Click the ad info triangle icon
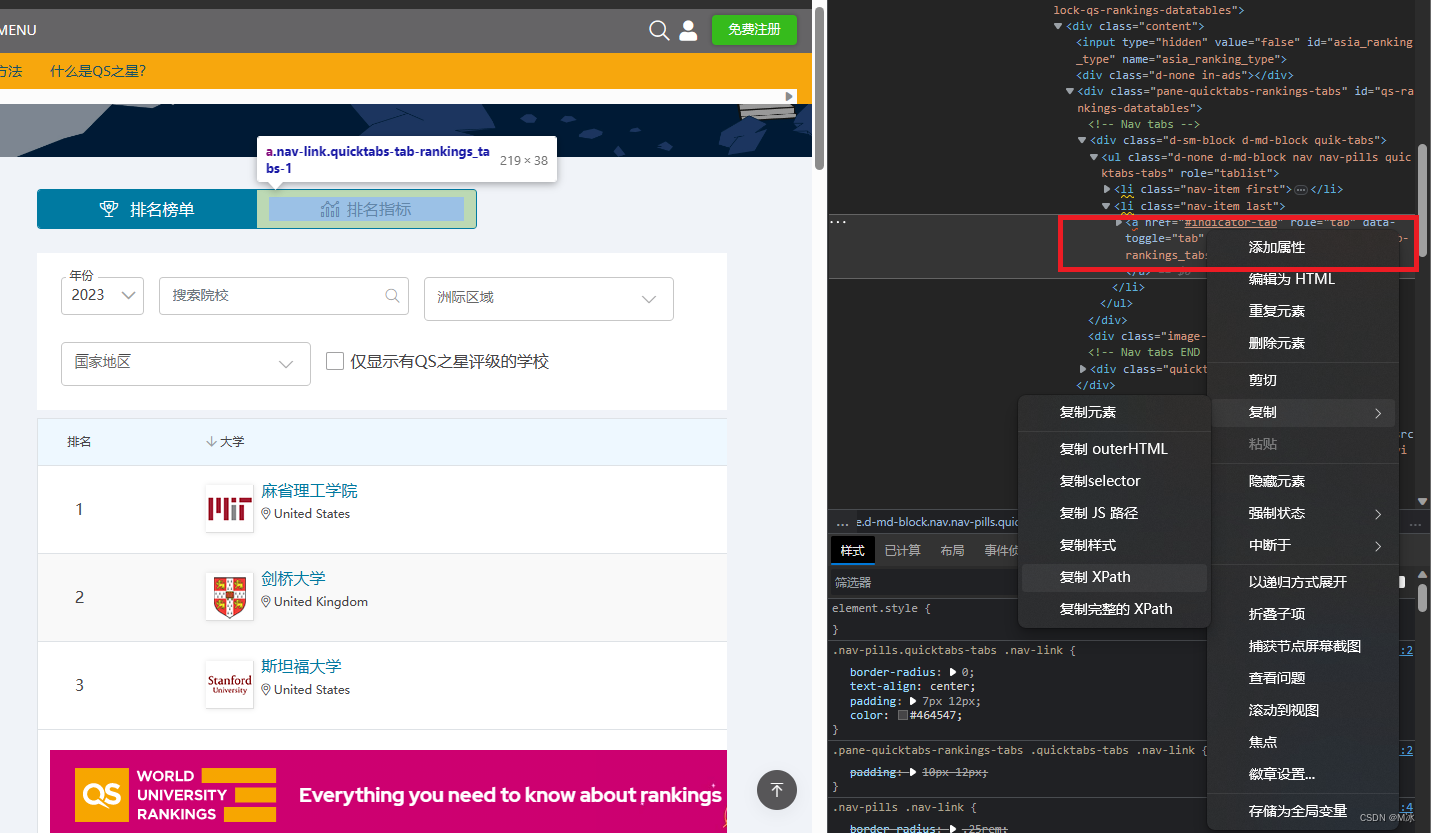 click(x=790, y=97)
